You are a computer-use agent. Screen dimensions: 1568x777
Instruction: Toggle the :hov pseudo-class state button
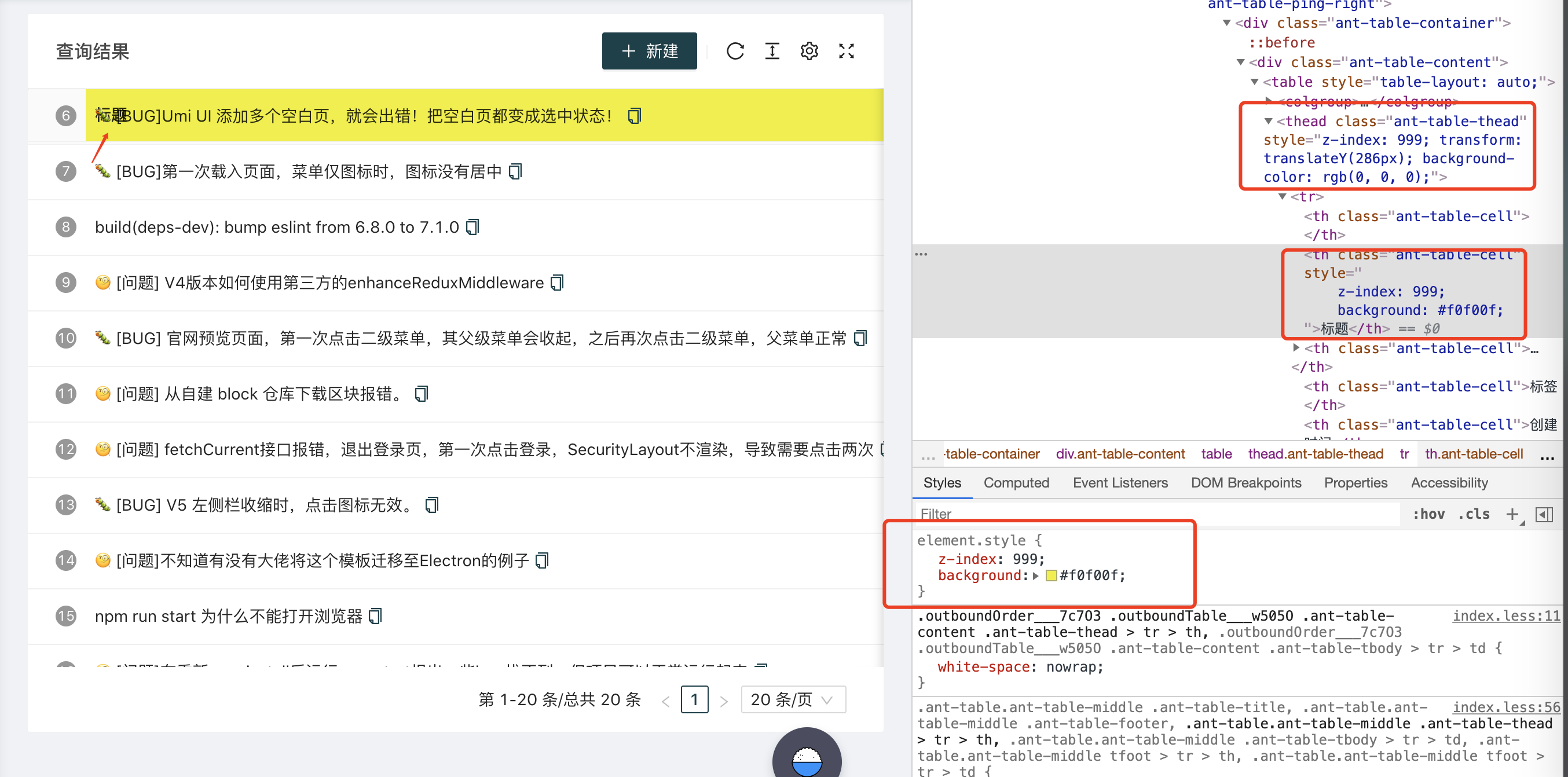click(1429, 514)
